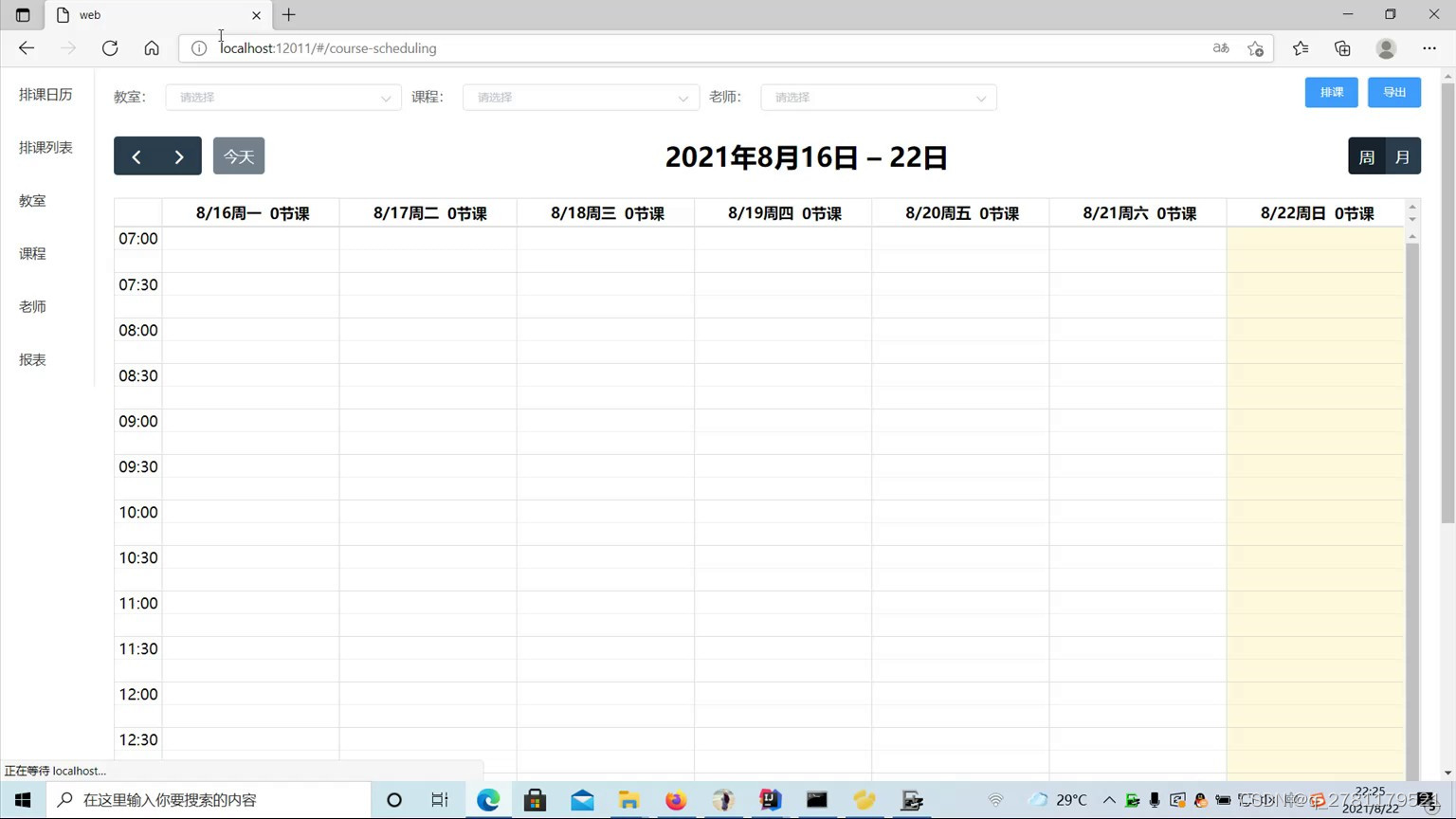Click the calendar vertical scrollbar thumb

(1412, 512)
